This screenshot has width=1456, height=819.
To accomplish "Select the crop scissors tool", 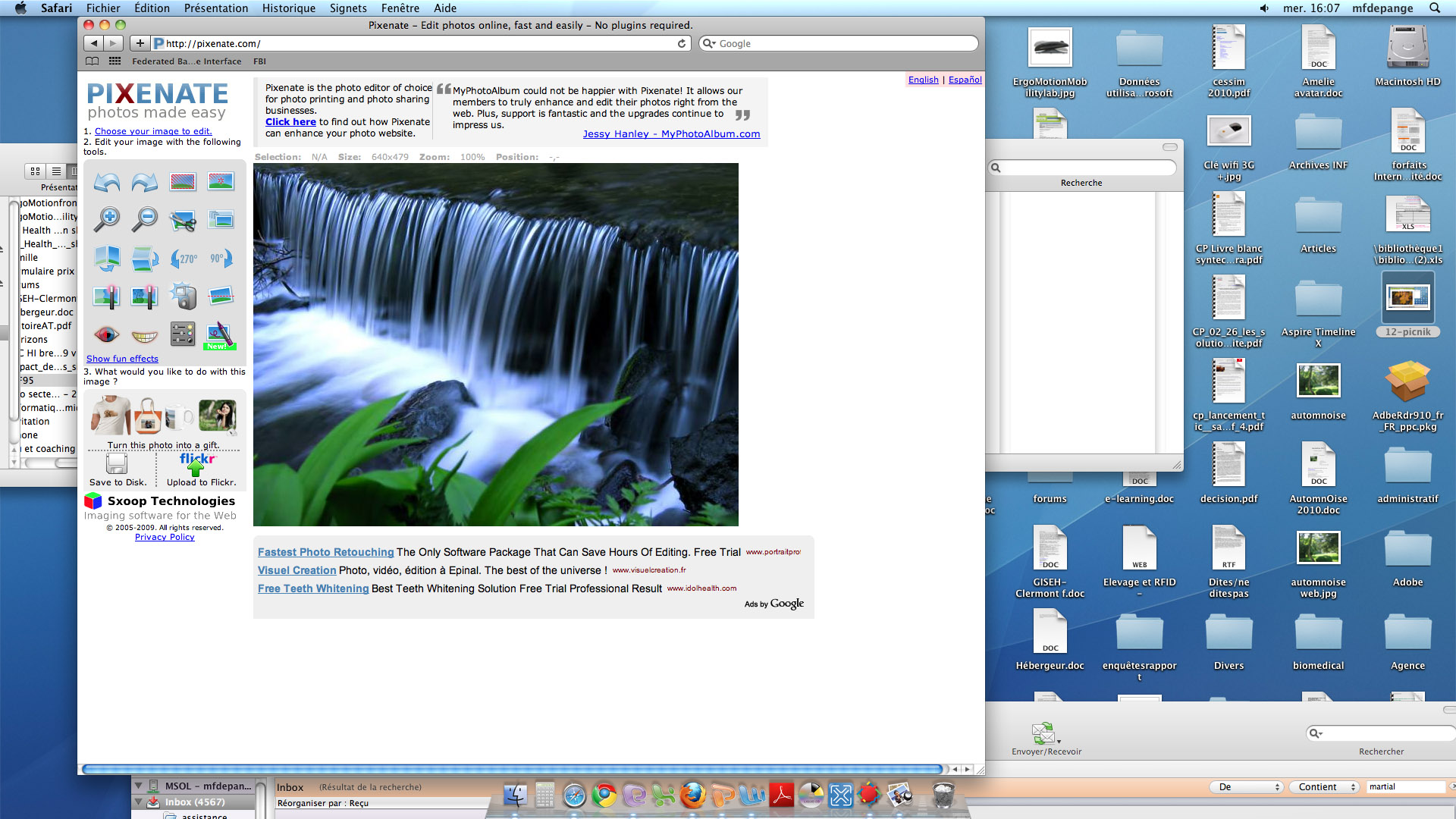I will click(x=183, y=221).
